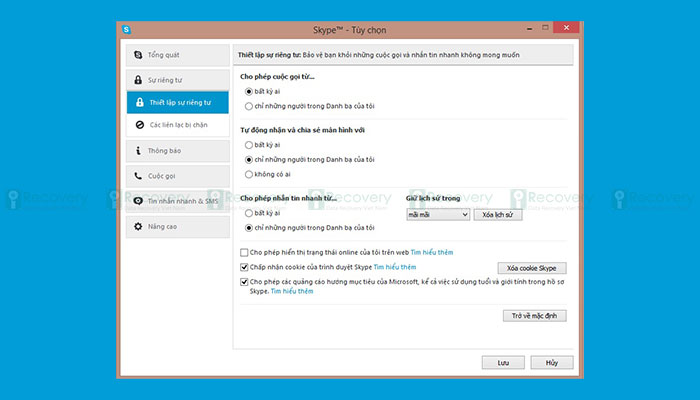Select 'bất kỳ ai' for instant messages
700x400 pixels.
[x=249, y=213]
